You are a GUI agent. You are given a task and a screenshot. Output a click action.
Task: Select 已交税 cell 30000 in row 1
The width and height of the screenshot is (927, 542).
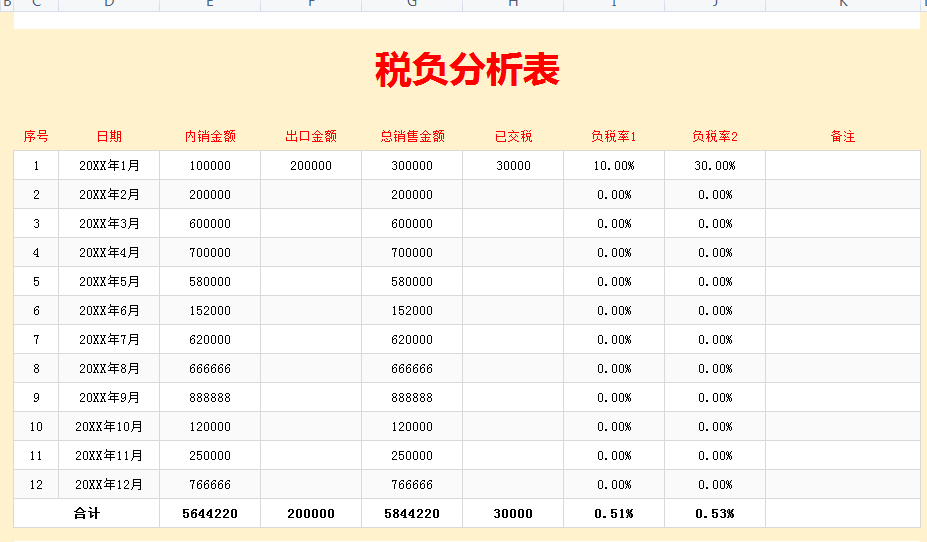(x=513, y=165)
